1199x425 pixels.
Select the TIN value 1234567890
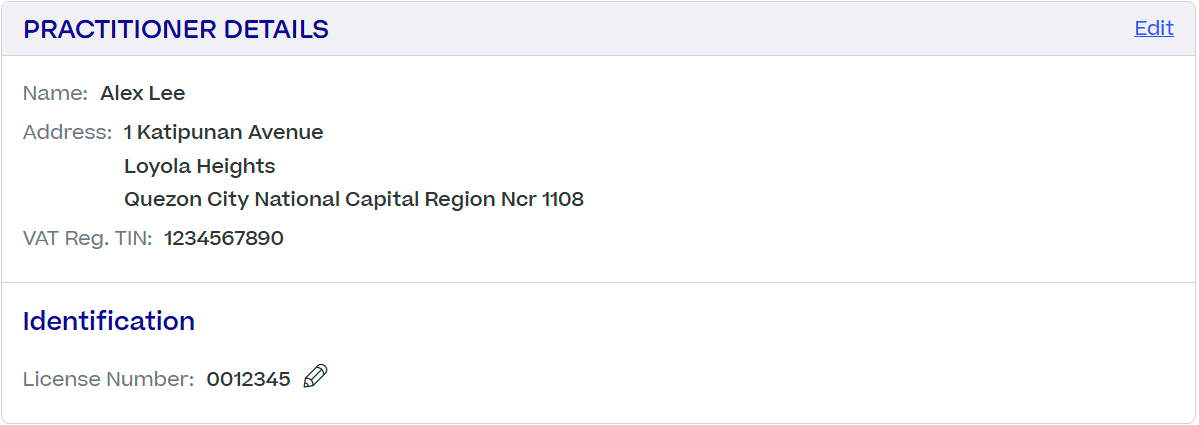pyautogui.click(x=224, y=238)
